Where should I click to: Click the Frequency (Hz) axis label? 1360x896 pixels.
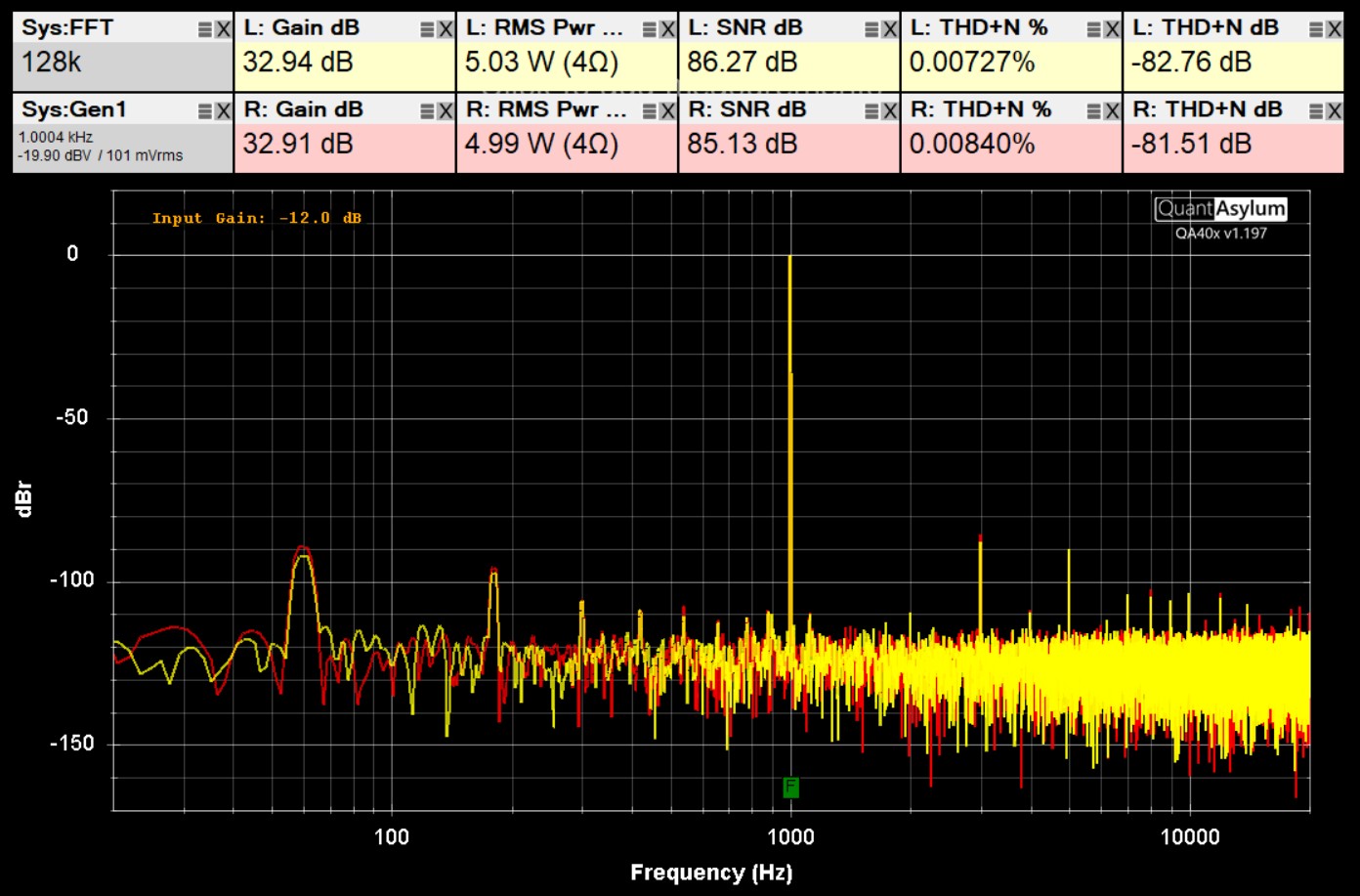pos(710,873)
